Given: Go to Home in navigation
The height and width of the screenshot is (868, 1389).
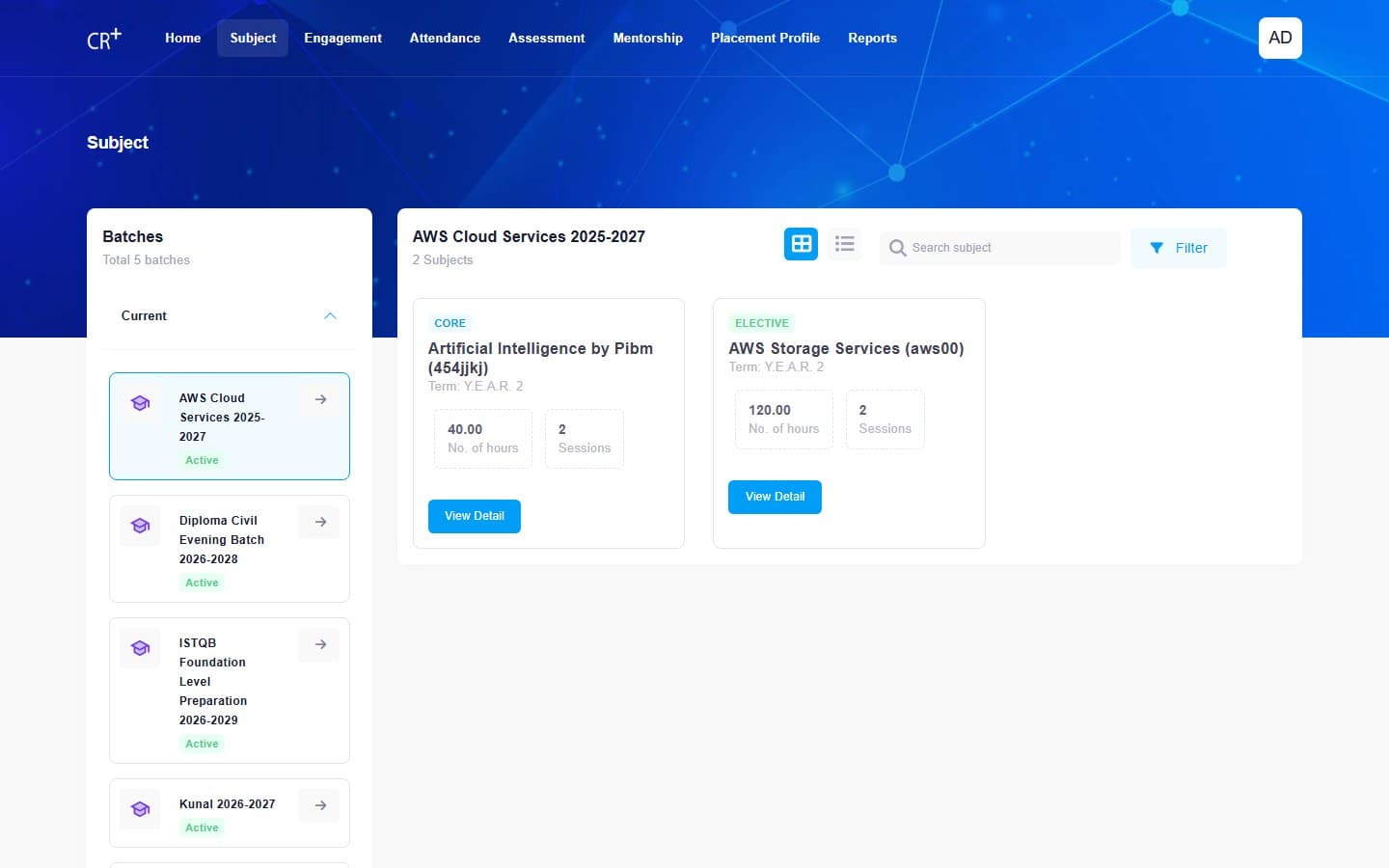Looking at the screenshot, I should coord(183,38).
